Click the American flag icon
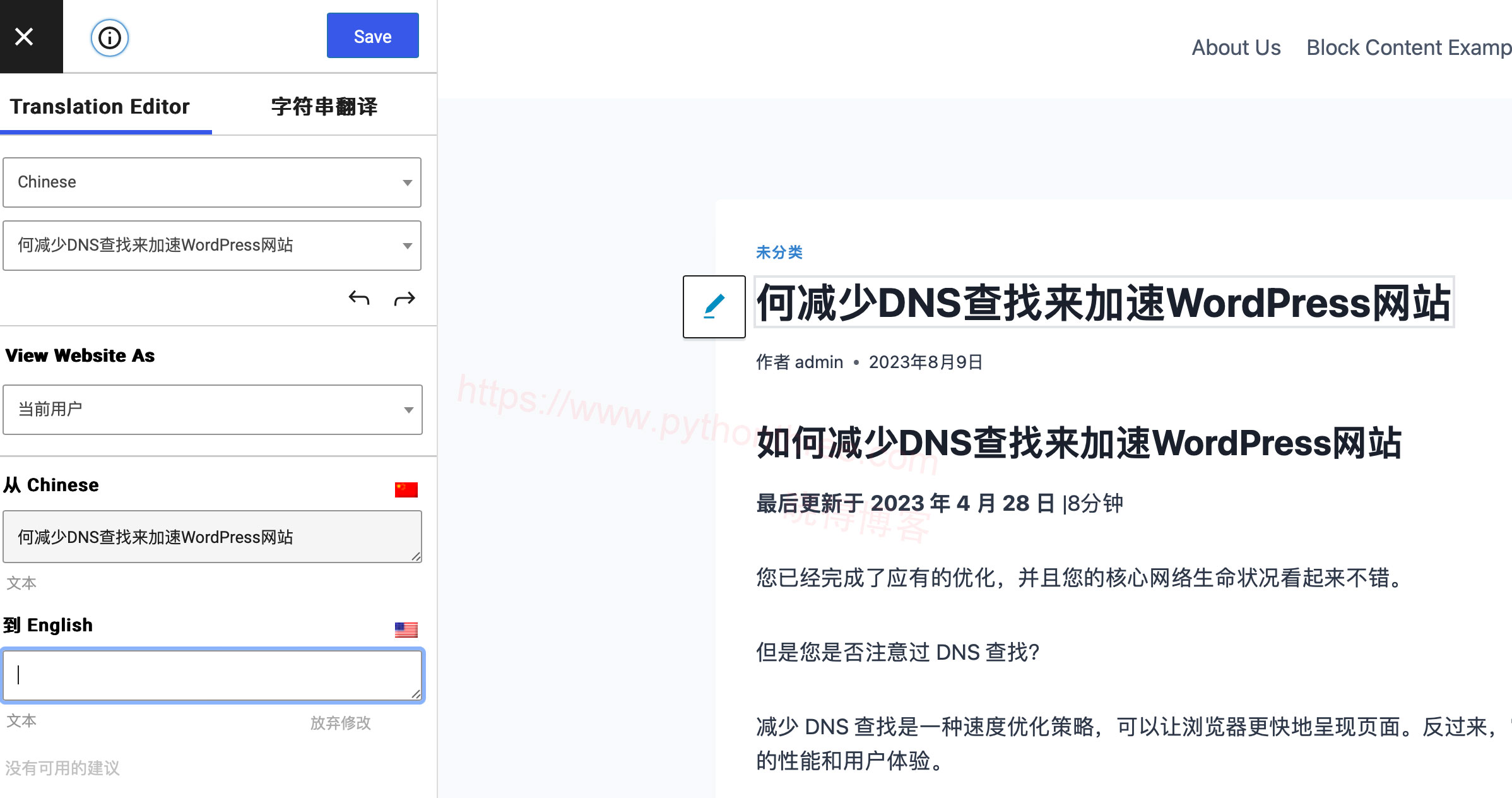This screenshot has height=798, width=1512. [x=406, y=629]
